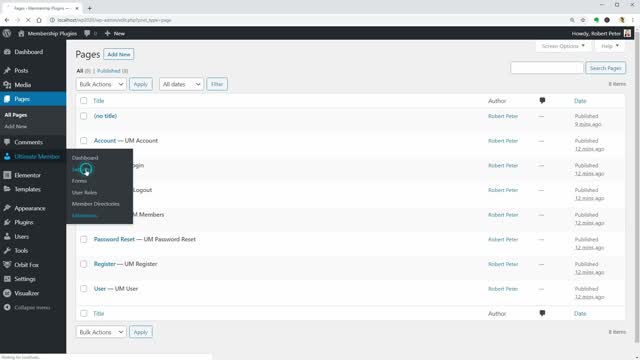
Task: Go to browser home page icon
Action: click(39, 20)
